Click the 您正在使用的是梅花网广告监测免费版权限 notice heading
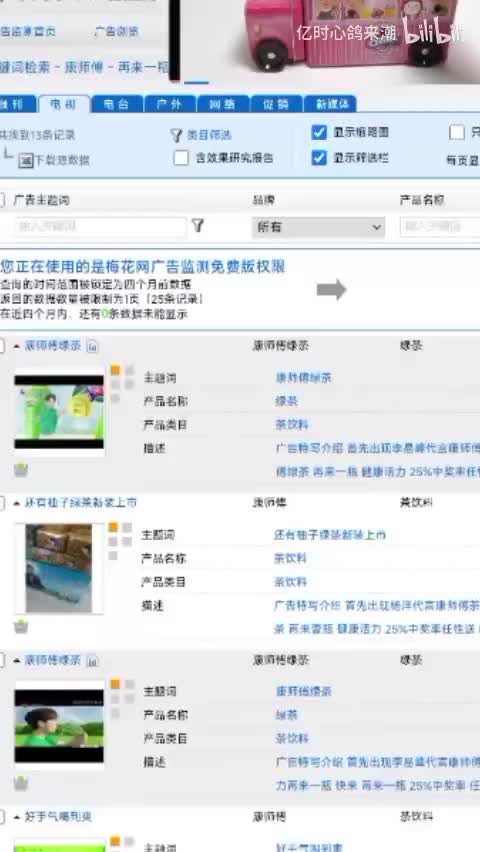480x852 pixels. [x=142, y=266]
